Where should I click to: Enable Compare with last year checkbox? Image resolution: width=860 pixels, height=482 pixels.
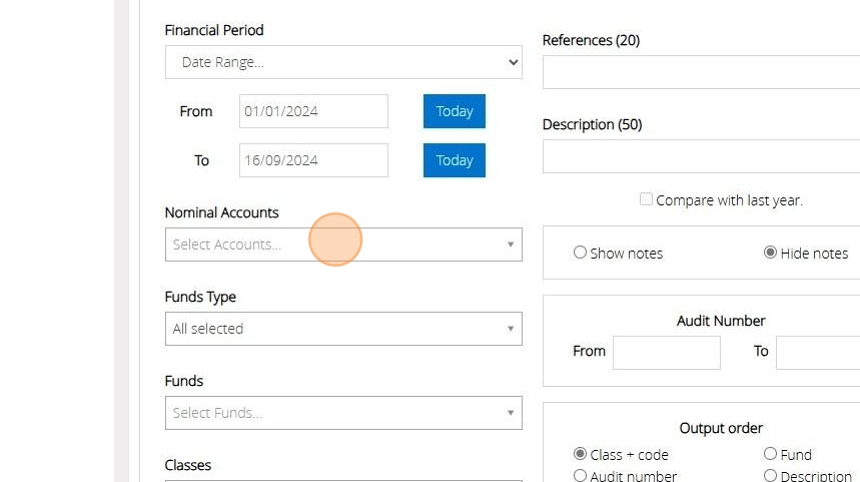coord(646,199)
